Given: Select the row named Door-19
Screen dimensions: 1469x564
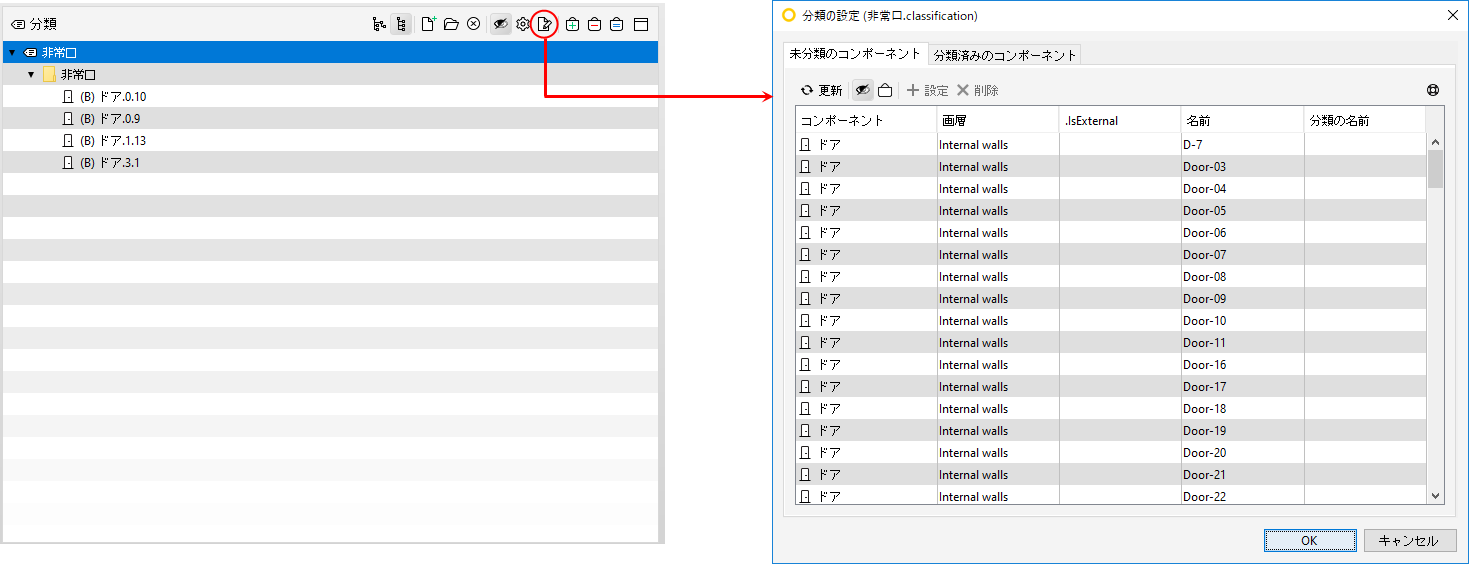Looking at the screenshot, I should (x=1111, y=431).
